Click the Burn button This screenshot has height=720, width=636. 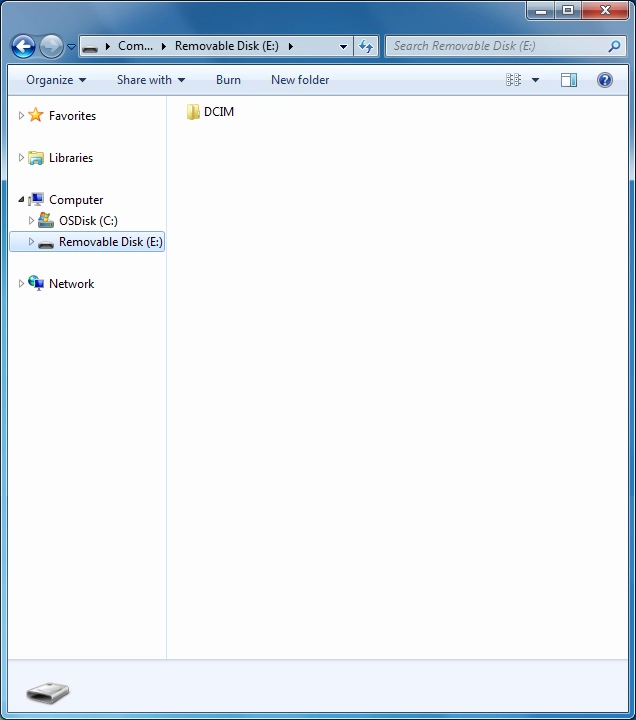point(228,80)
